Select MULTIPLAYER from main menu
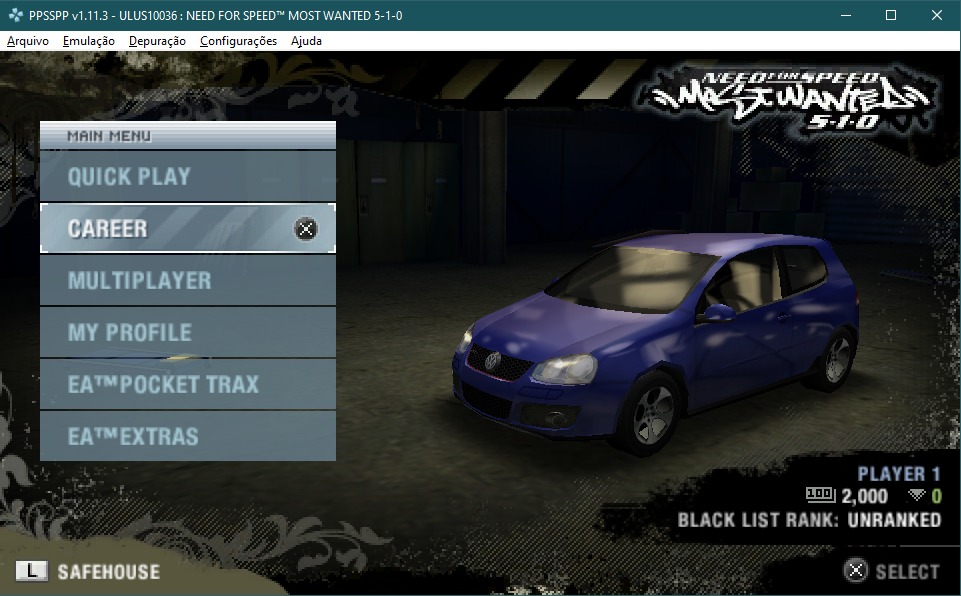Viewport: 961px width, 596px height. [x=188, y=280]
